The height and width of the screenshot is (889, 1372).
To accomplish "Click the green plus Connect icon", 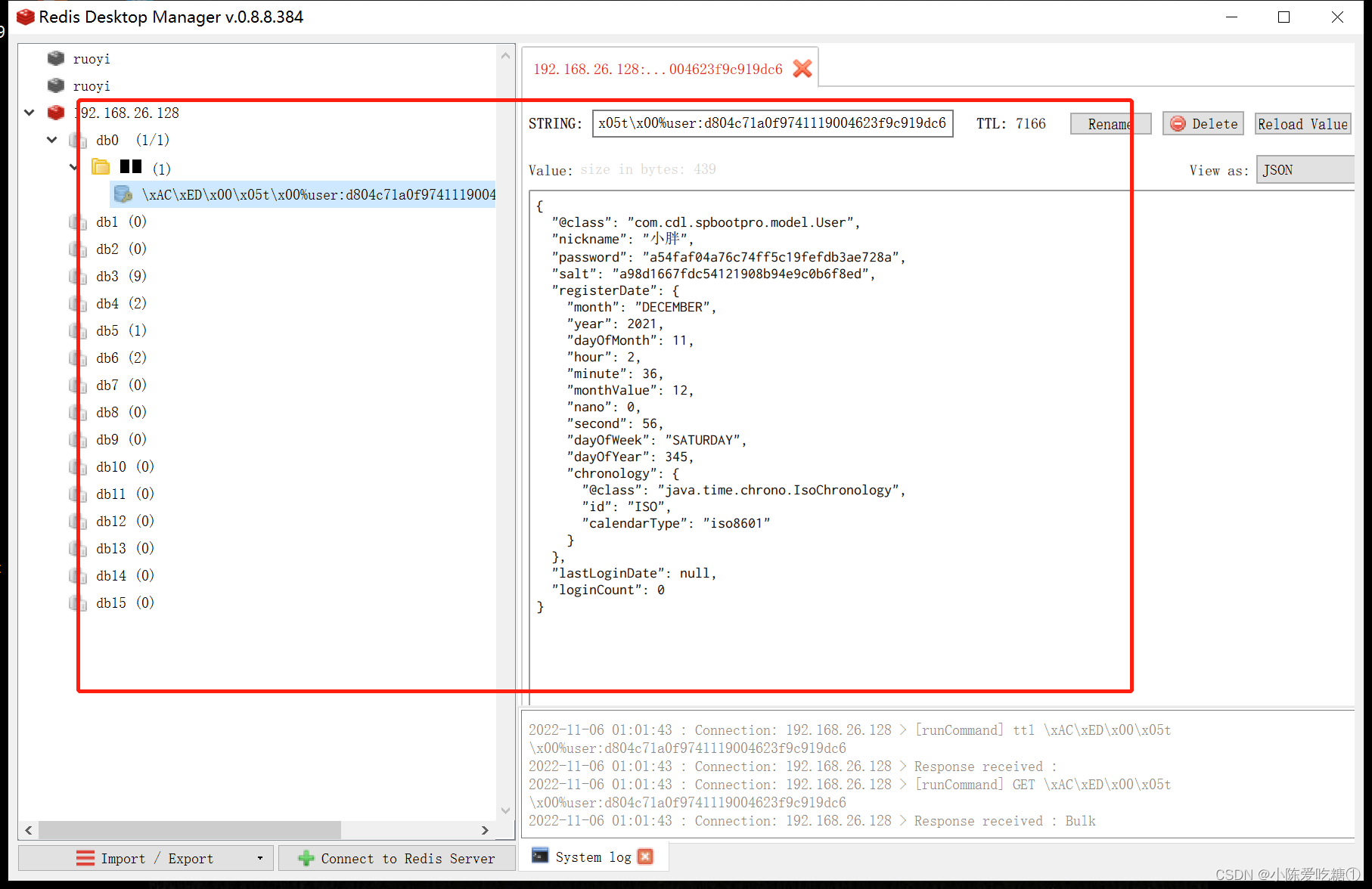I will (306, 858).
